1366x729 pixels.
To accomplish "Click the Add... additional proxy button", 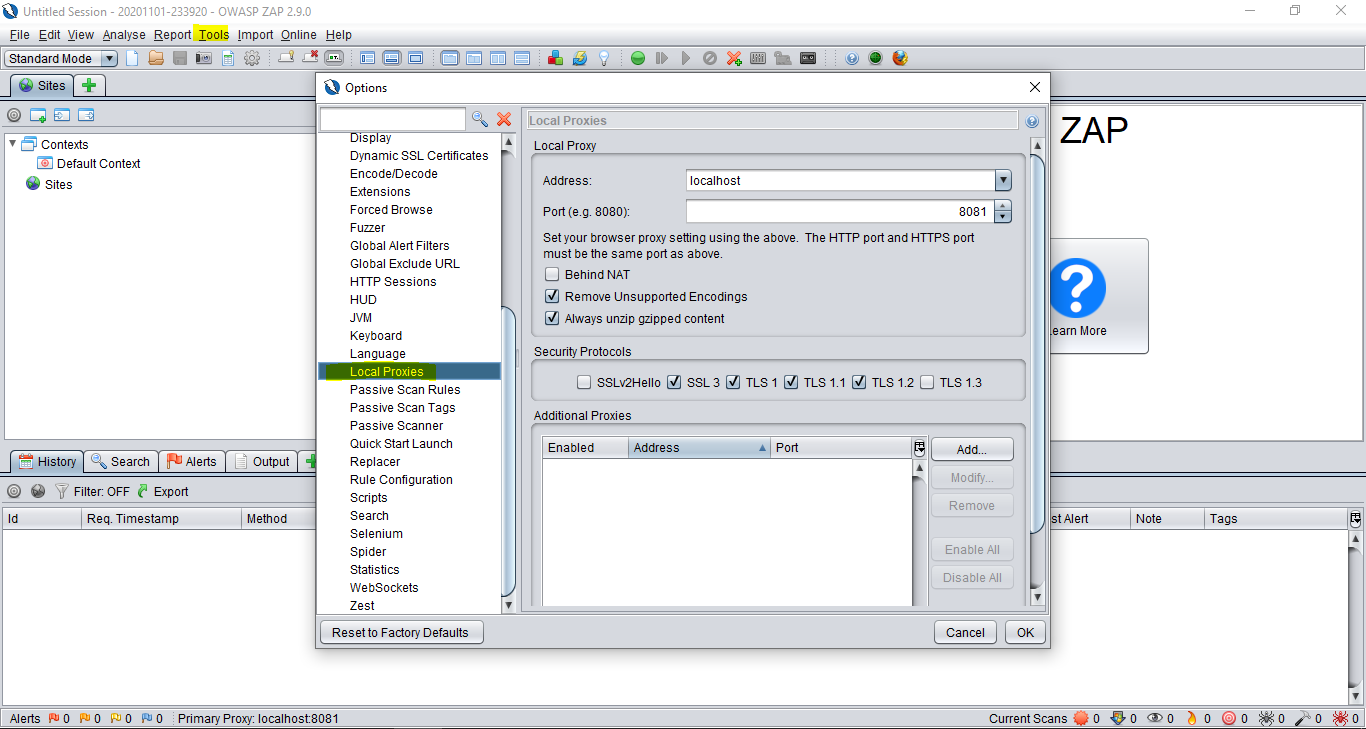I will 972,449.
